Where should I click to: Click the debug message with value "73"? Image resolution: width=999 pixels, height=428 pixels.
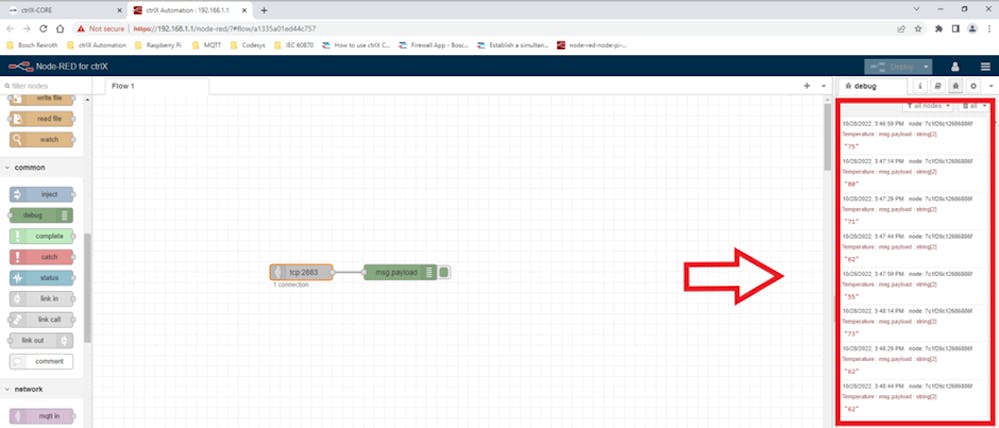point(915,322)
